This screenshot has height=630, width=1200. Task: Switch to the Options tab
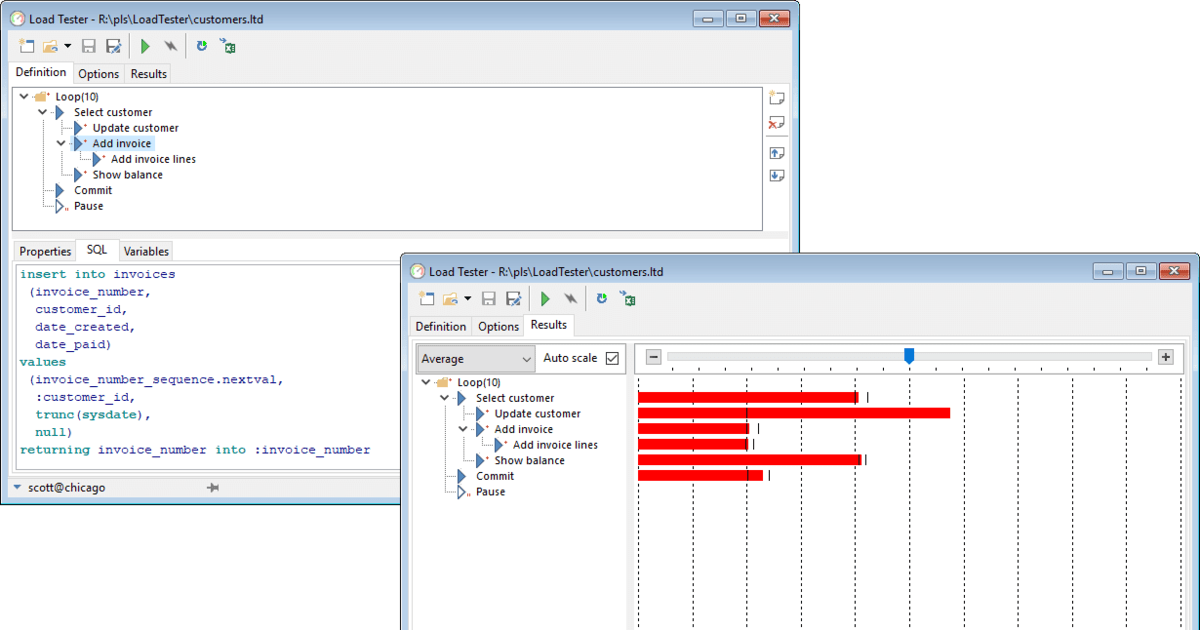(497, 325)
